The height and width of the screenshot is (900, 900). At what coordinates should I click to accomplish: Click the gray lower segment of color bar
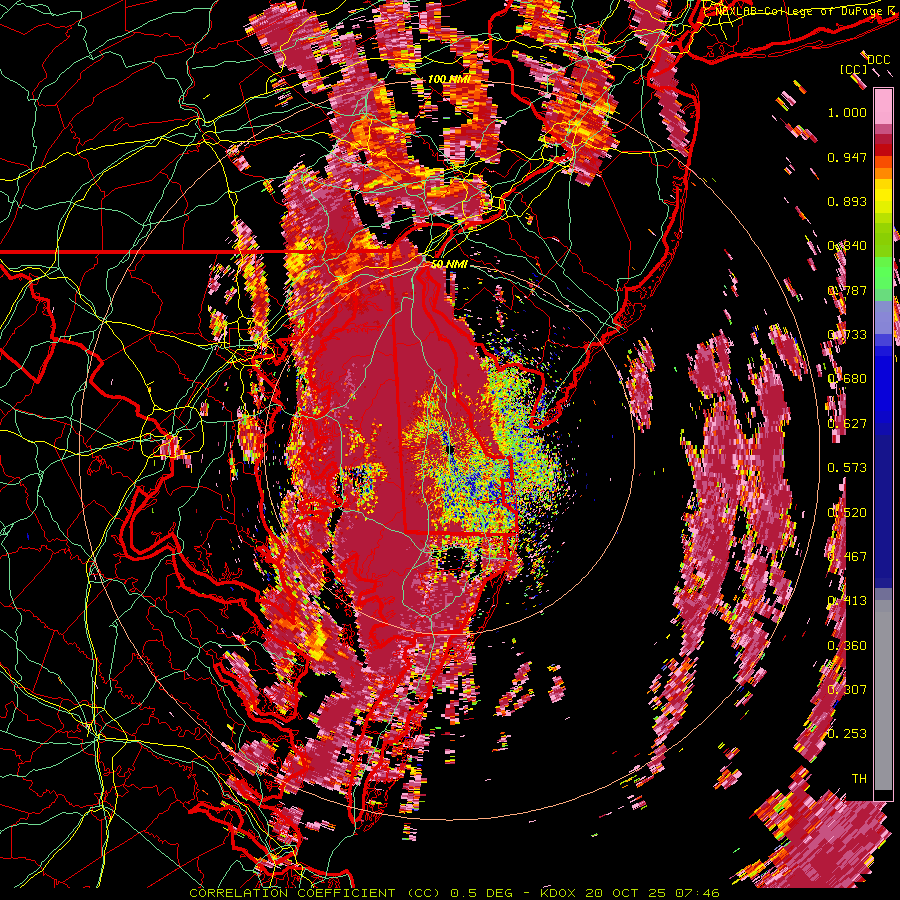pos(883,695)
